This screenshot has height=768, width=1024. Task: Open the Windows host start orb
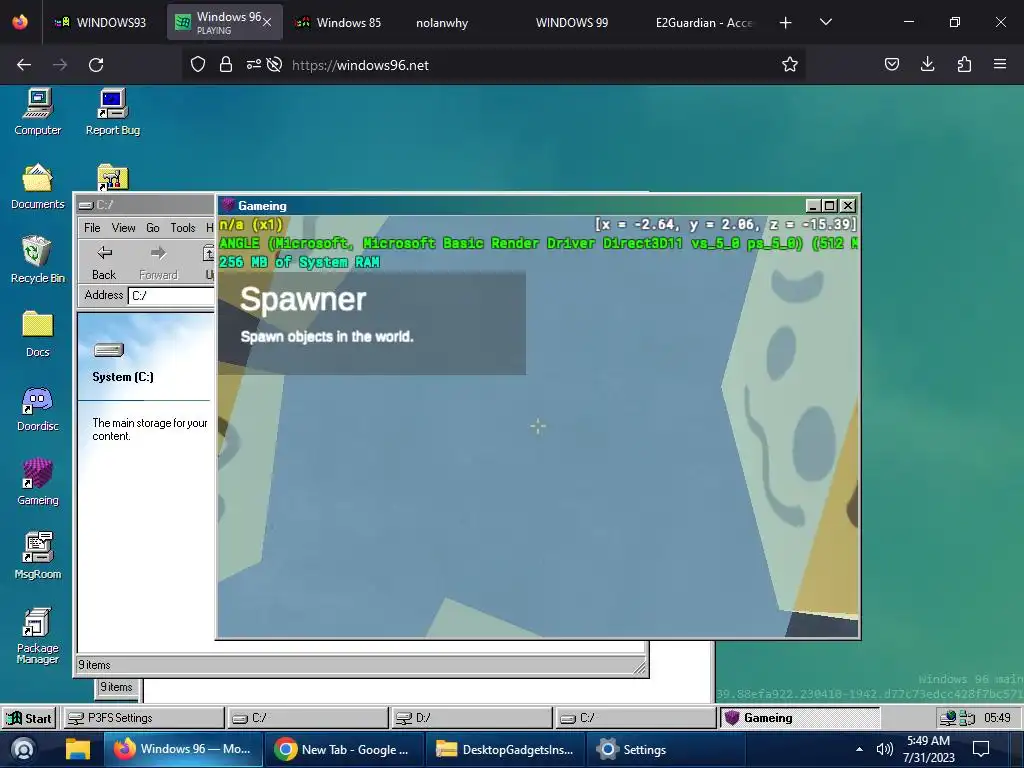click(x=24, y=749)
